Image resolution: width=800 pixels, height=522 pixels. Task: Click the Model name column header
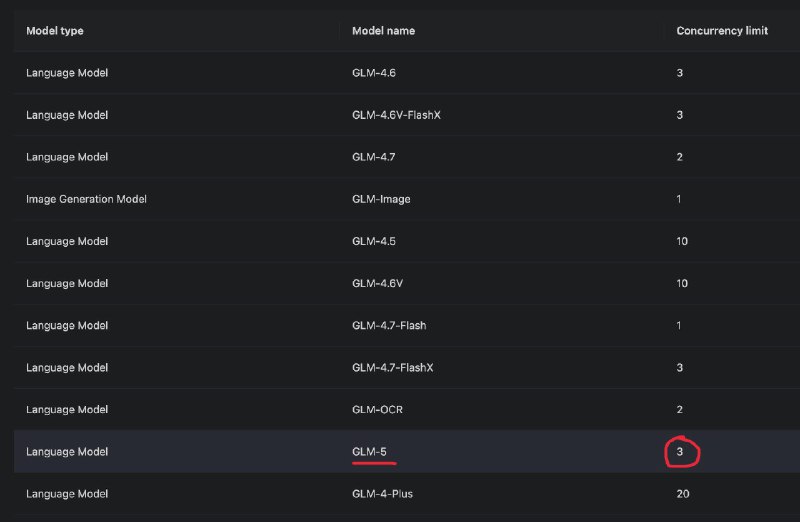point(383,31)
